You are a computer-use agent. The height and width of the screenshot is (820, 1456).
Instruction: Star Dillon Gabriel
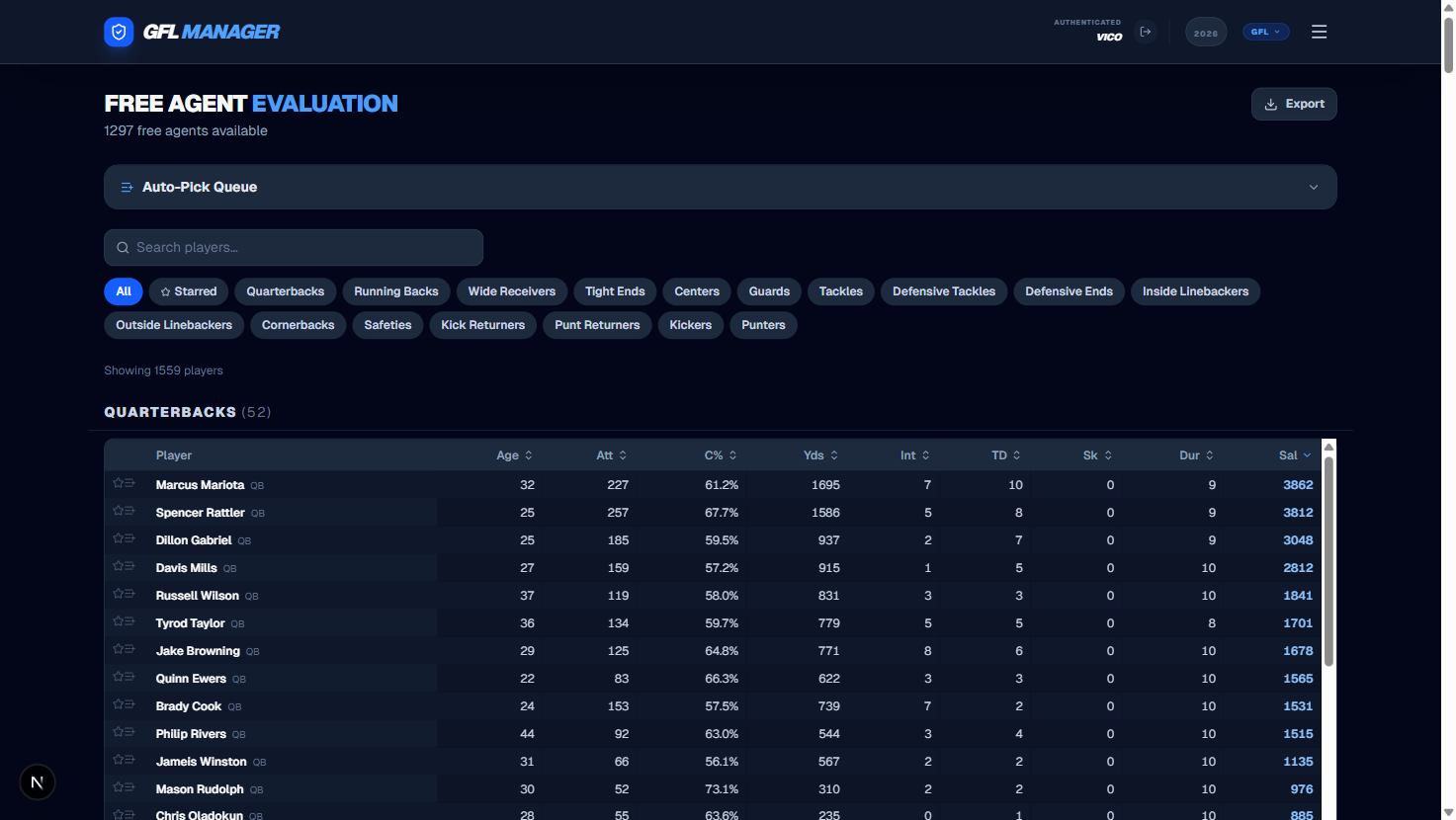pyautogui.click(x=118, y=538)
